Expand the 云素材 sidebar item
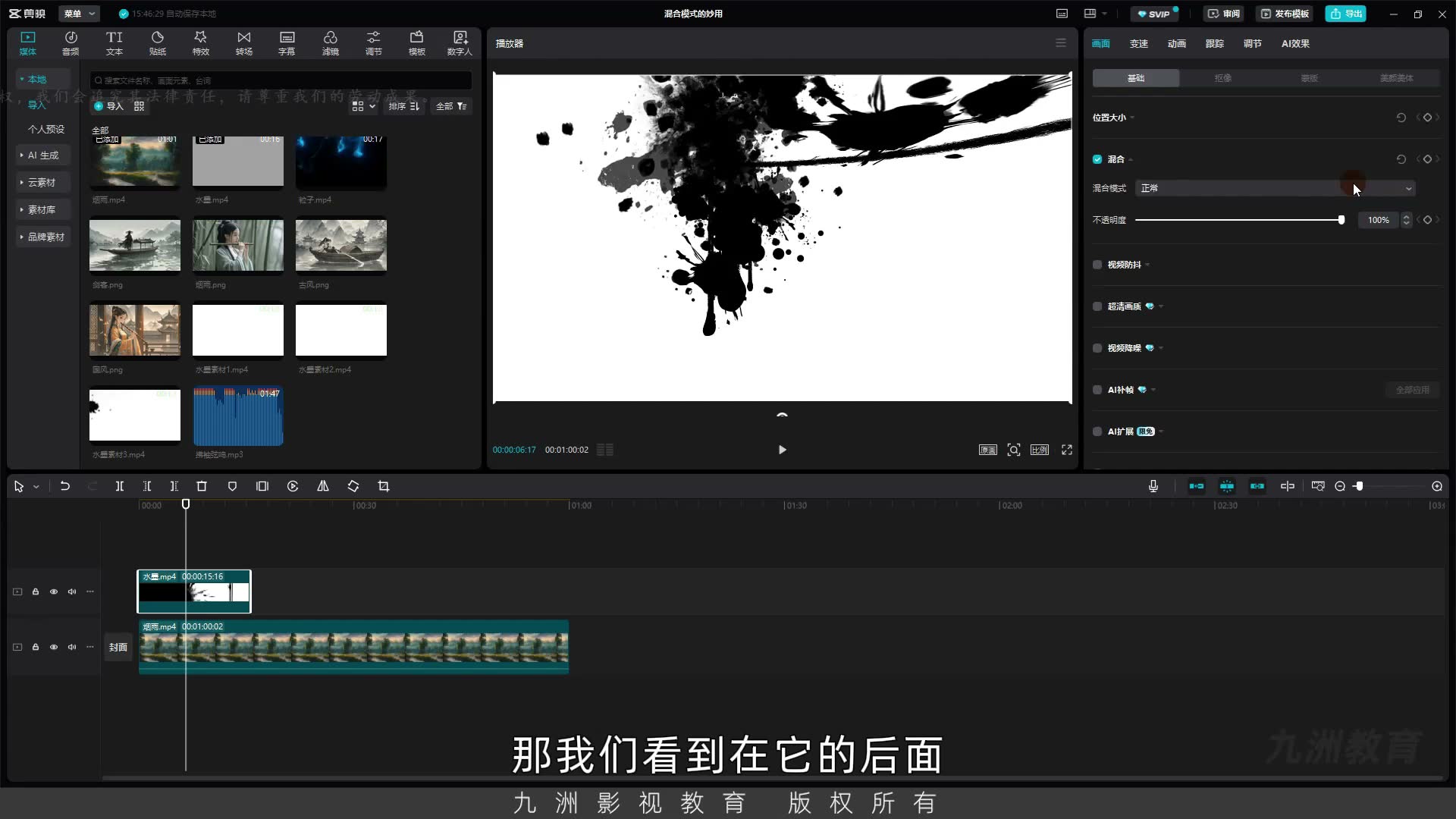1456x819 pixels. (x=42, y=182)
